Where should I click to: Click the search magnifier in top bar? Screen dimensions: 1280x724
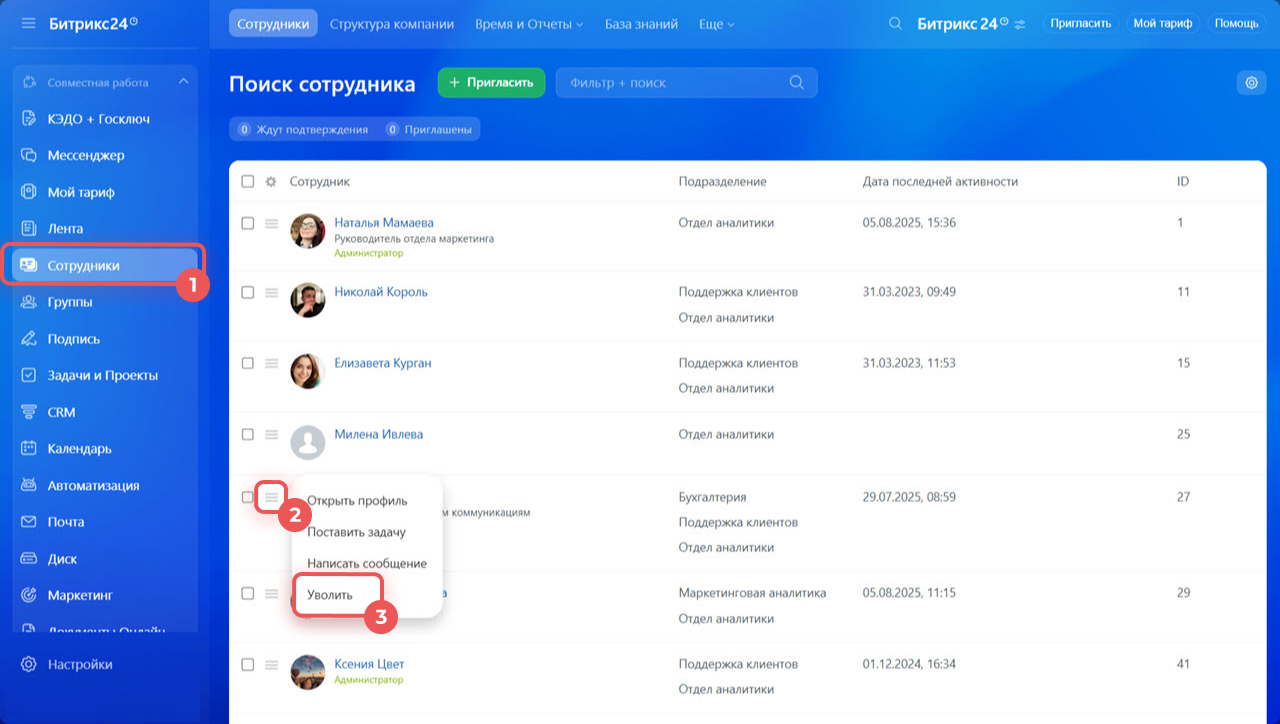895,23
